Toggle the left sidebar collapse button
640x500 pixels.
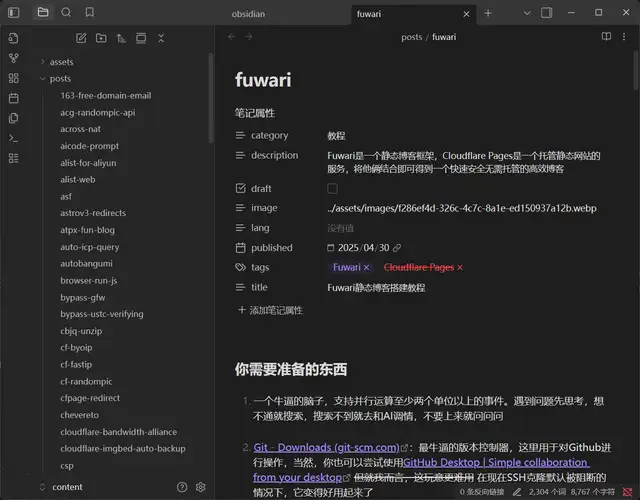click(14, 13)
